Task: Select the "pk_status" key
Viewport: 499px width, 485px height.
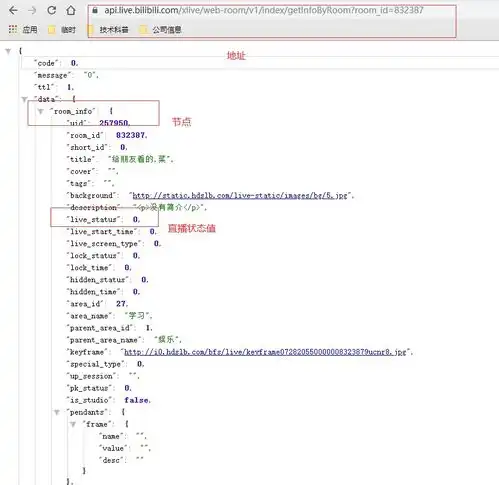Action: [89, 388]
